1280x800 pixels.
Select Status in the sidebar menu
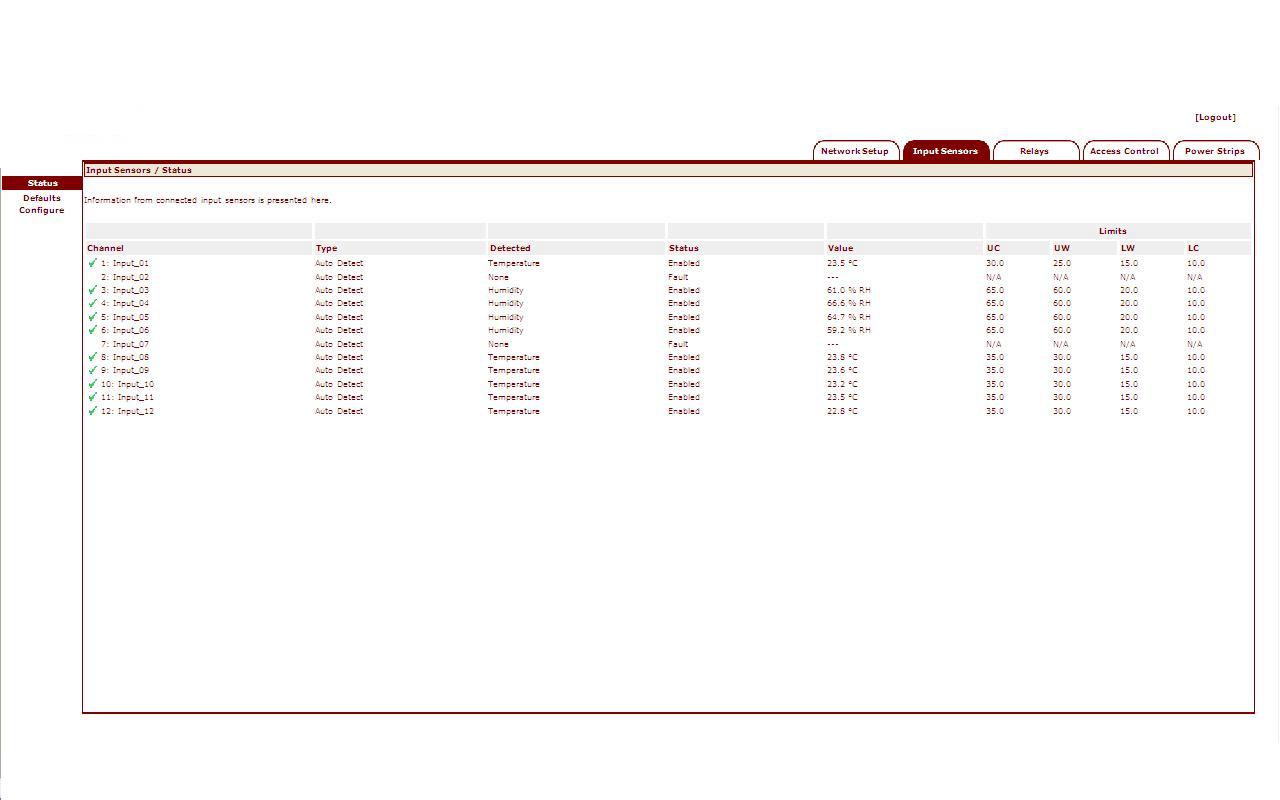pyautogui.click(x=42, y=183)
